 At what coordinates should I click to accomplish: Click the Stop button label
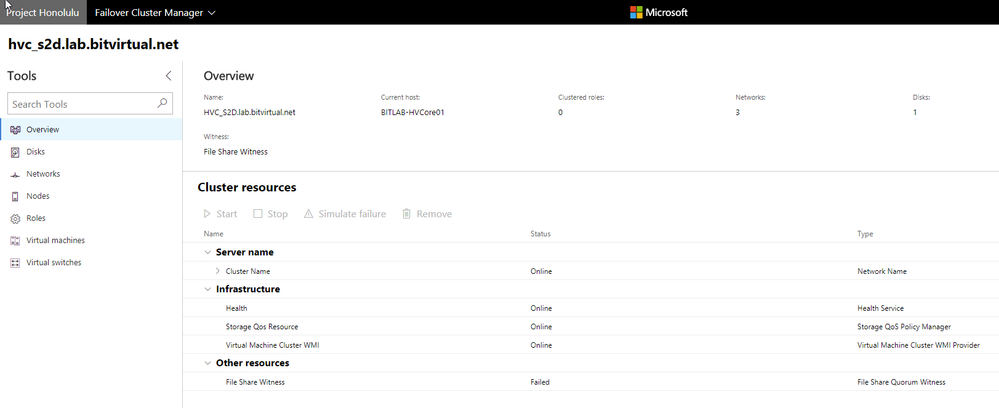tap(277, 214)
